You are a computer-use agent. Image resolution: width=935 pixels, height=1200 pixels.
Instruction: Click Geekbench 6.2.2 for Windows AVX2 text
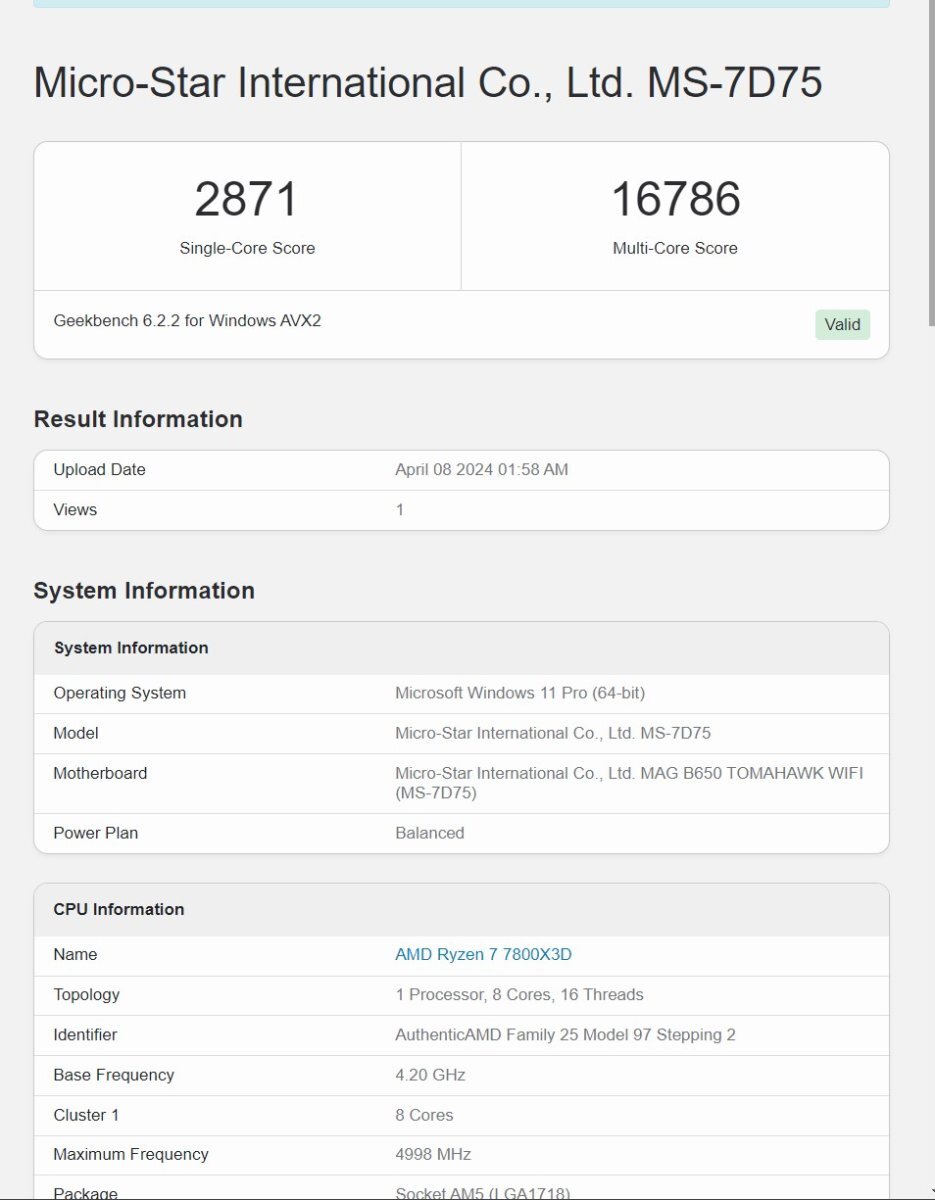[187, 321]
